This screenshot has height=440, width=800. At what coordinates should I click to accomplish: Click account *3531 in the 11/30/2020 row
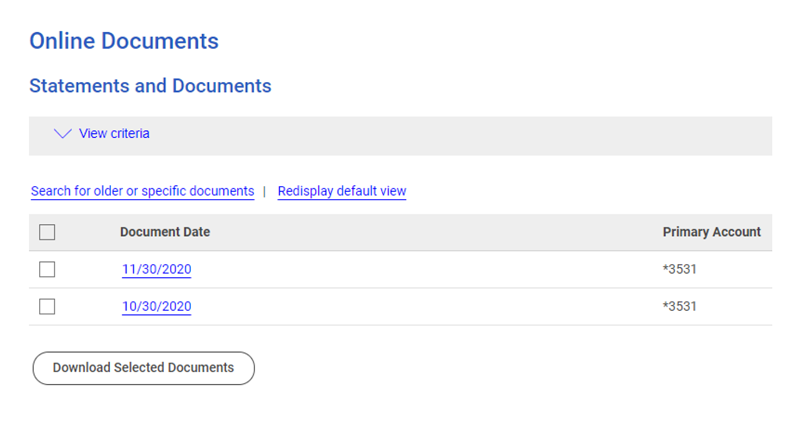680,270
